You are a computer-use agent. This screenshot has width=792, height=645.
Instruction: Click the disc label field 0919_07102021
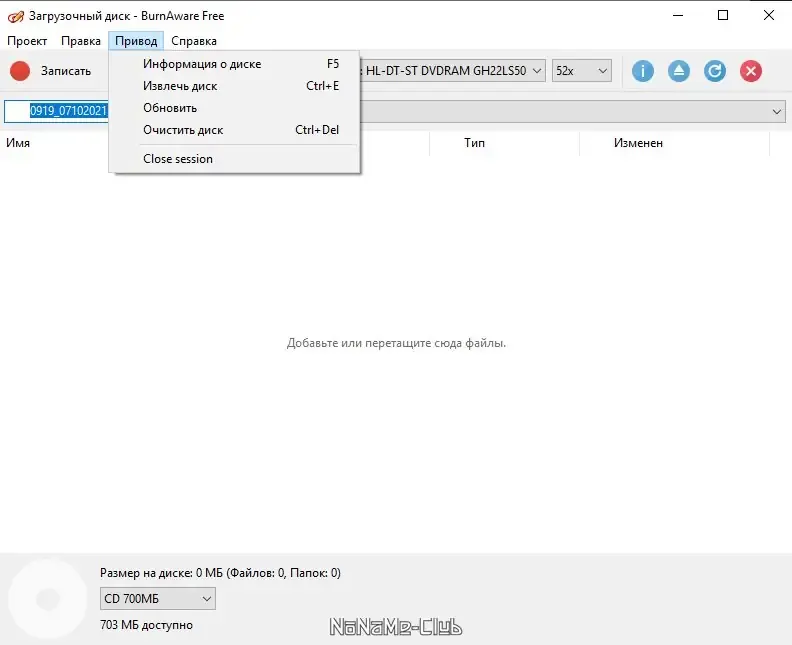(57, 111)
